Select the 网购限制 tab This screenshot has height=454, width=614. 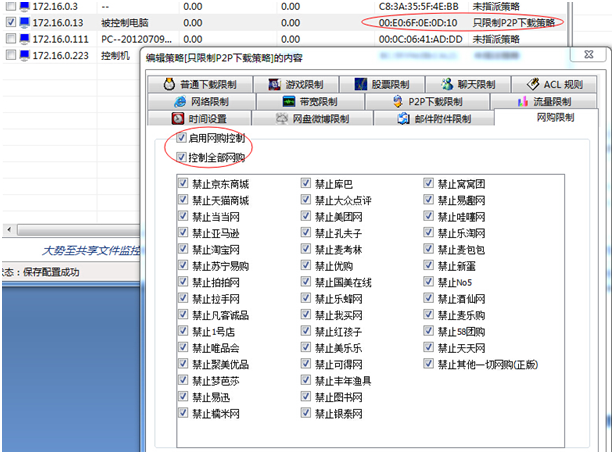coord(546,117)
